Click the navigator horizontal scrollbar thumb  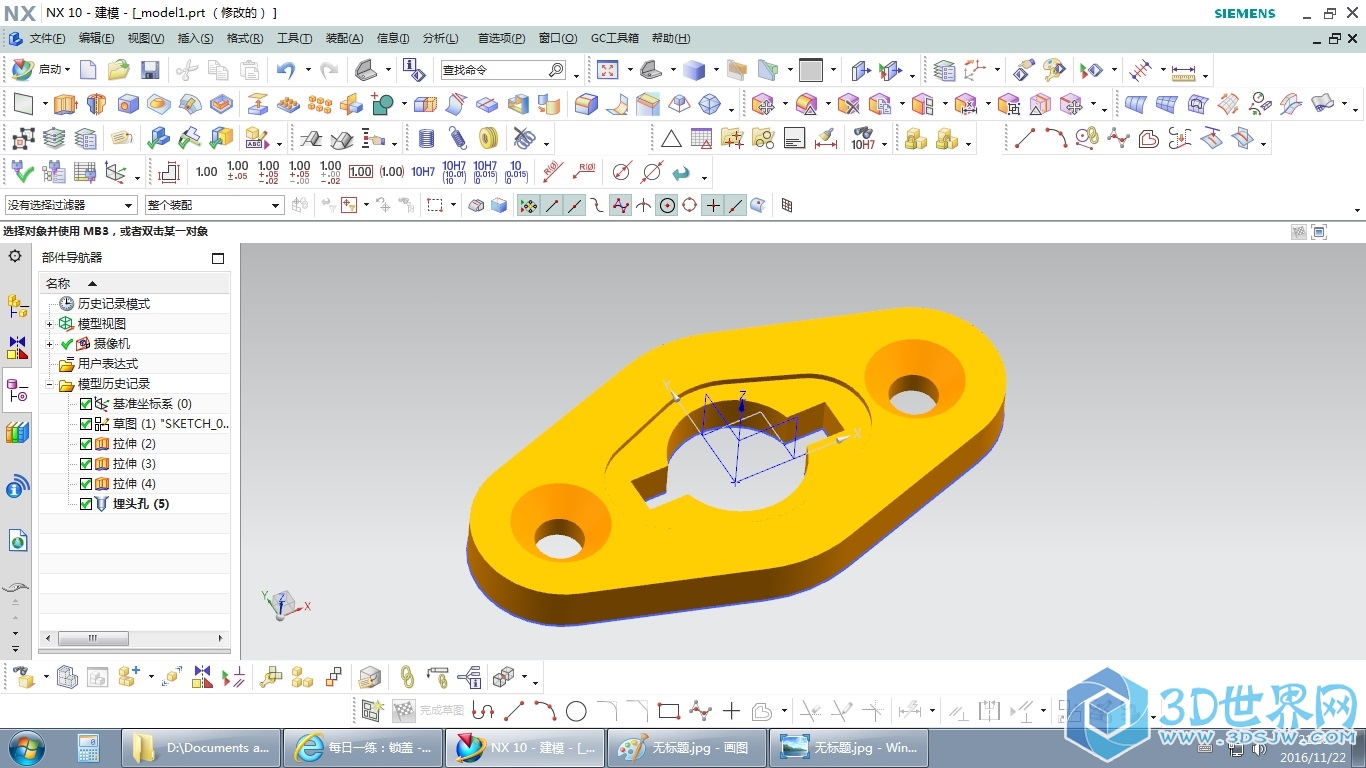click(93, 638)
